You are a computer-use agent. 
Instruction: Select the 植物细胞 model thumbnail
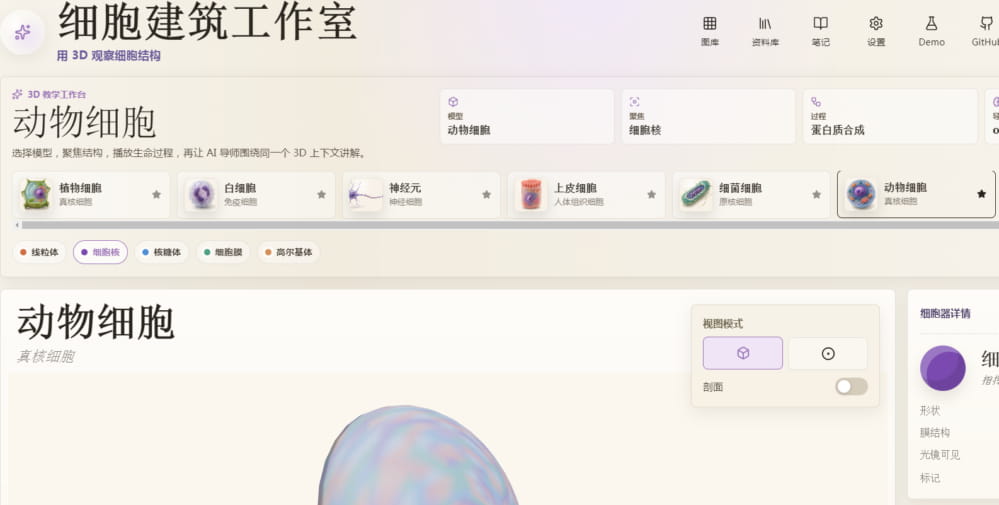pyautogui.click(x=36, y=194)
